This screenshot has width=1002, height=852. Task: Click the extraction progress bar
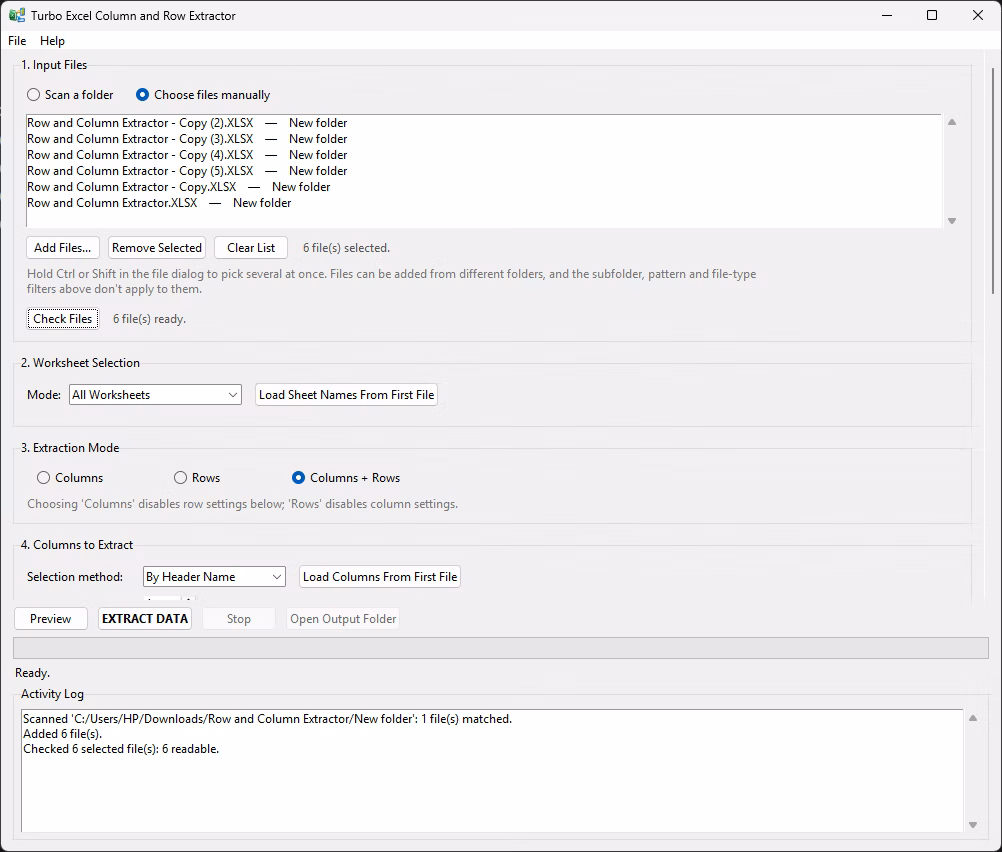coord(501,648)
